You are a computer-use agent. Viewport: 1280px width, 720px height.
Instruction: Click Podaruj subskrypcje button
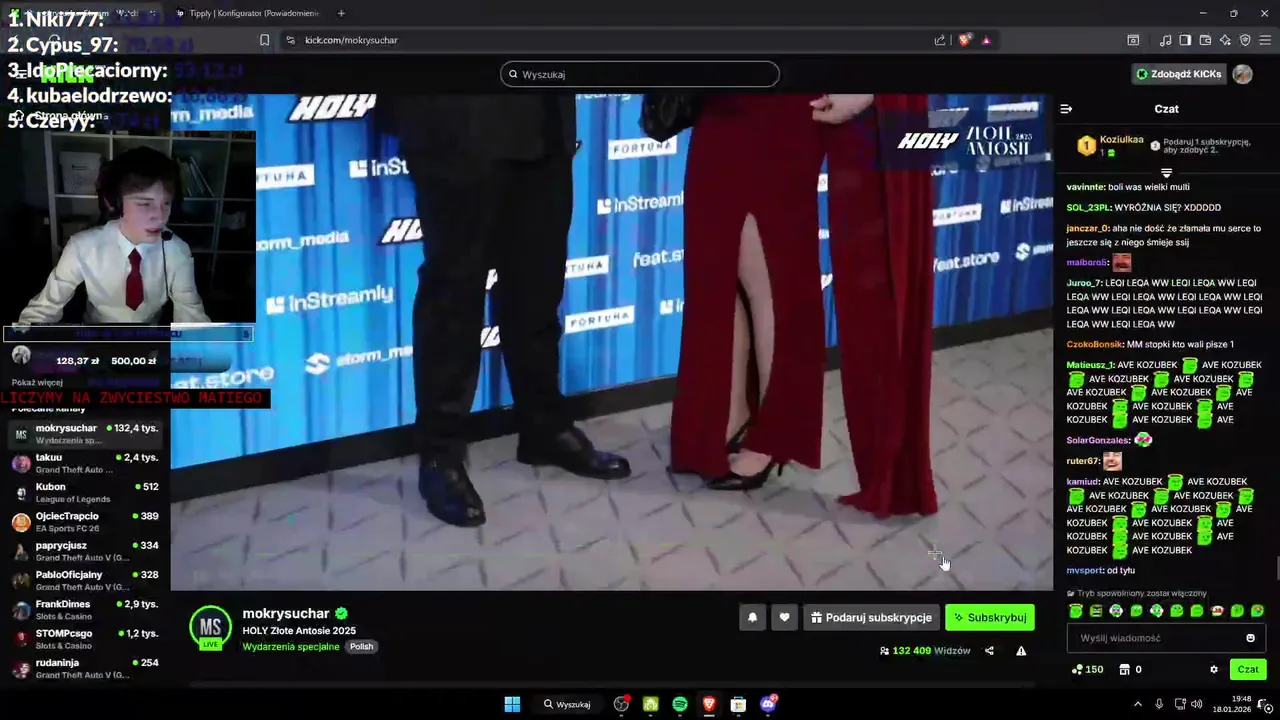click(x=871, y=618)
